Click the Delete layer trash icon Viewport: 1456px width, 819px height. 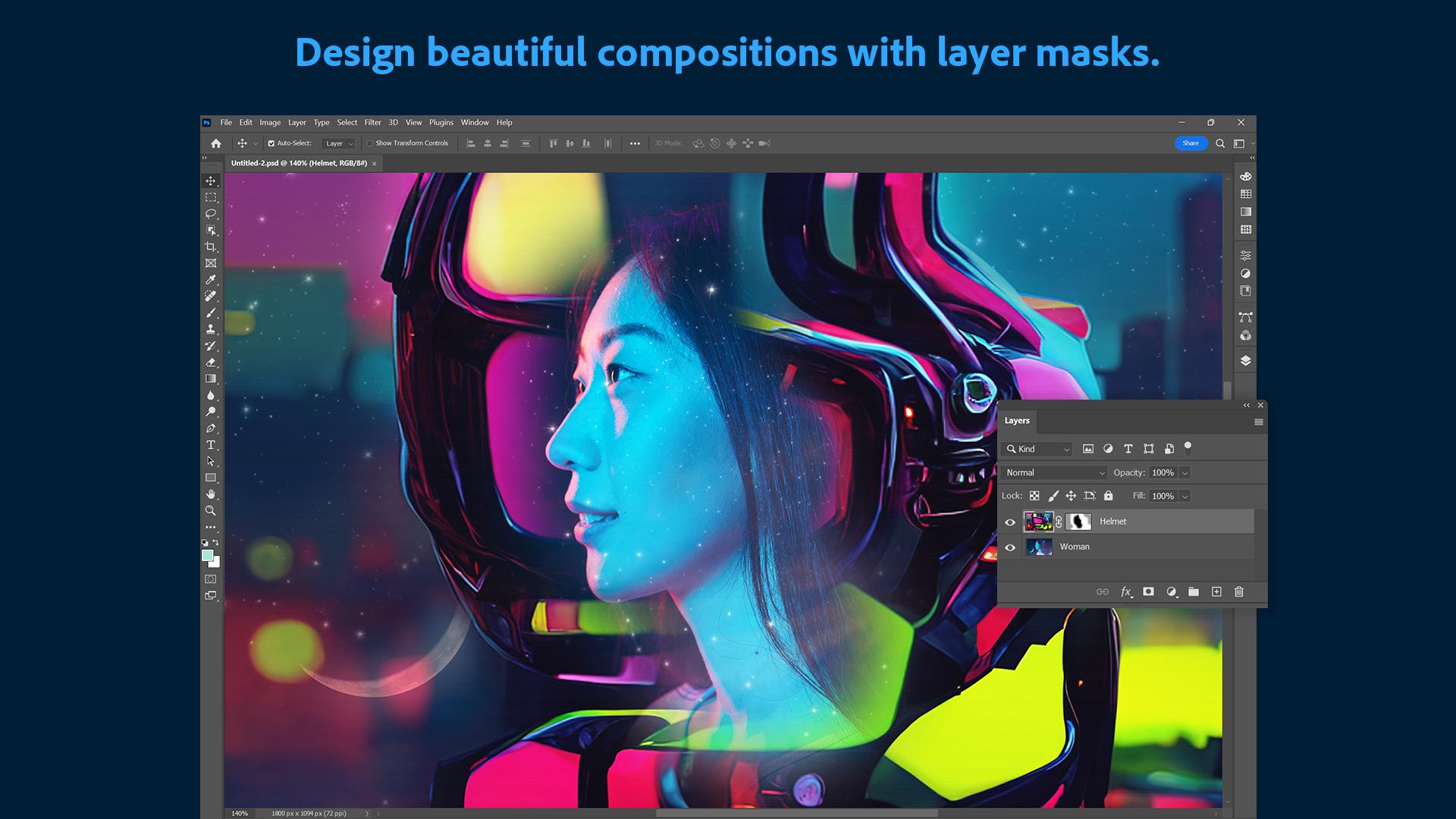coord(1239,591)
